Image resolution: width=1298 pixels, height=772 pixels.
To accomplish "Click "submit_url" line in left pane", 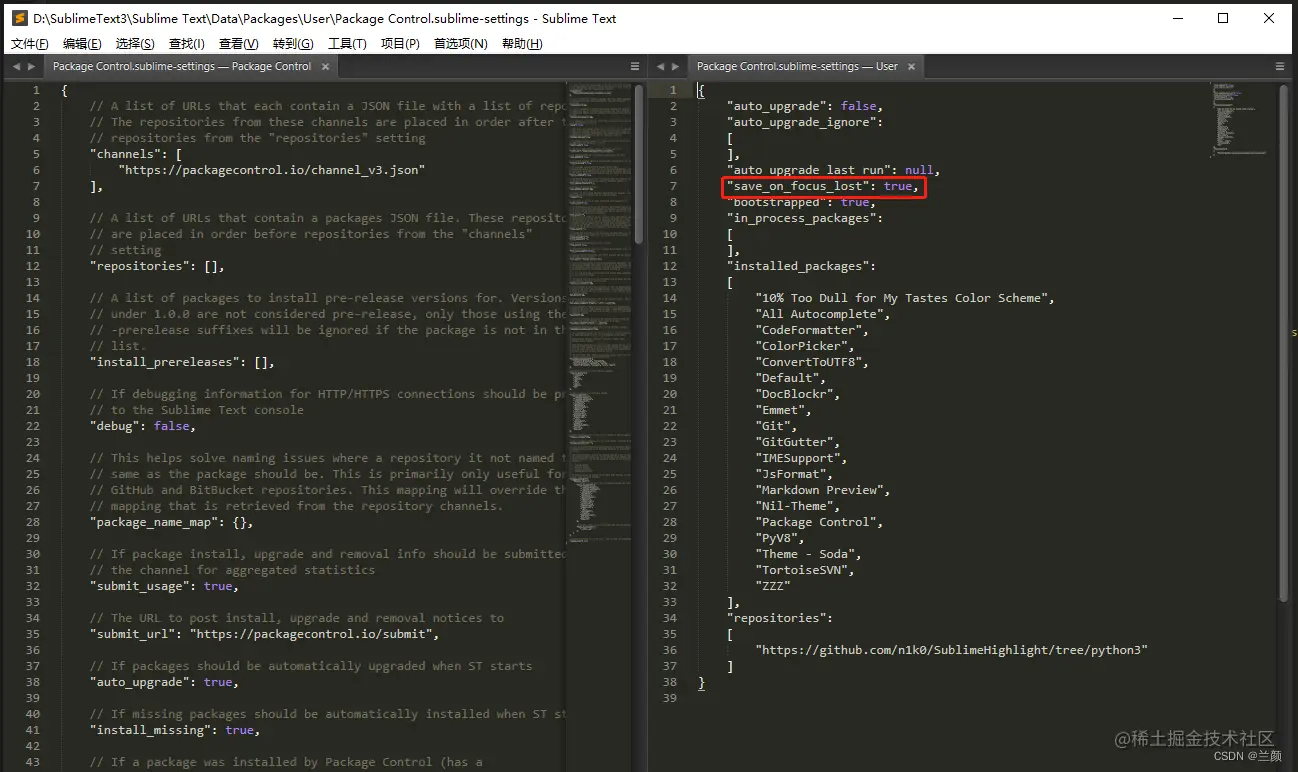I will [264, 634].
